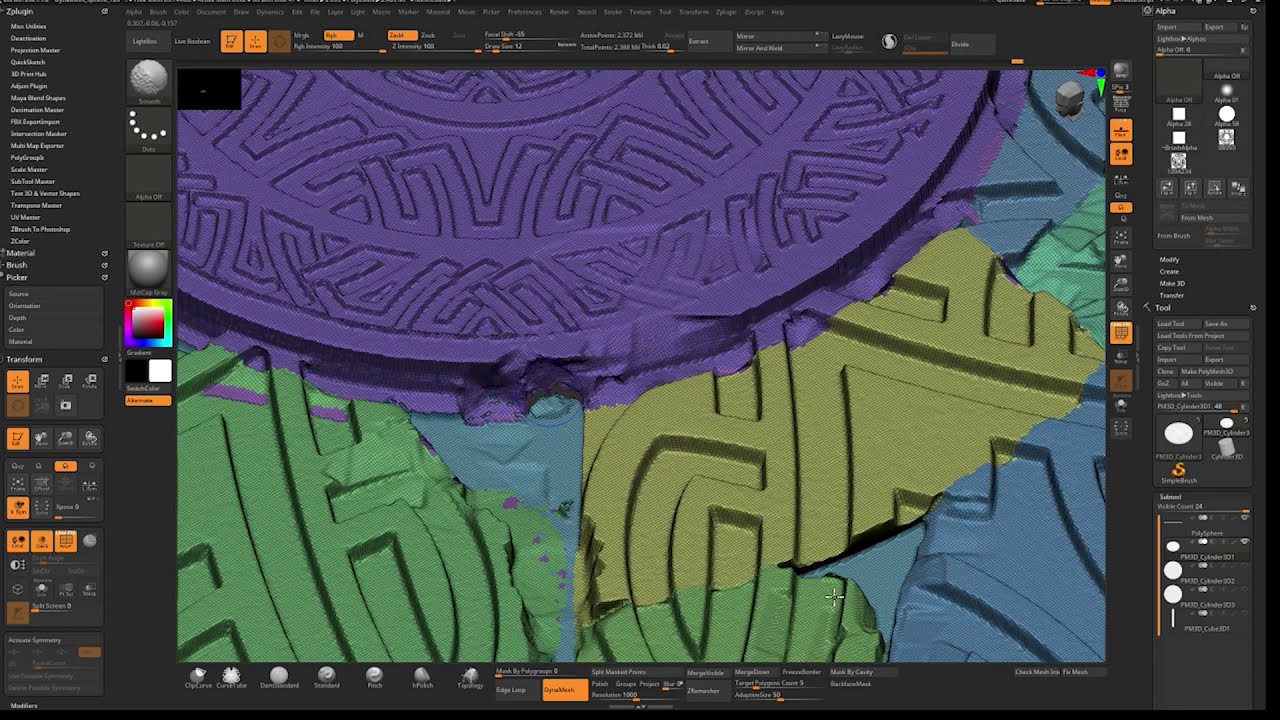Select the CurveTube brush
The height and width of the screenshot is (720, 1280).
pos(231,677)
